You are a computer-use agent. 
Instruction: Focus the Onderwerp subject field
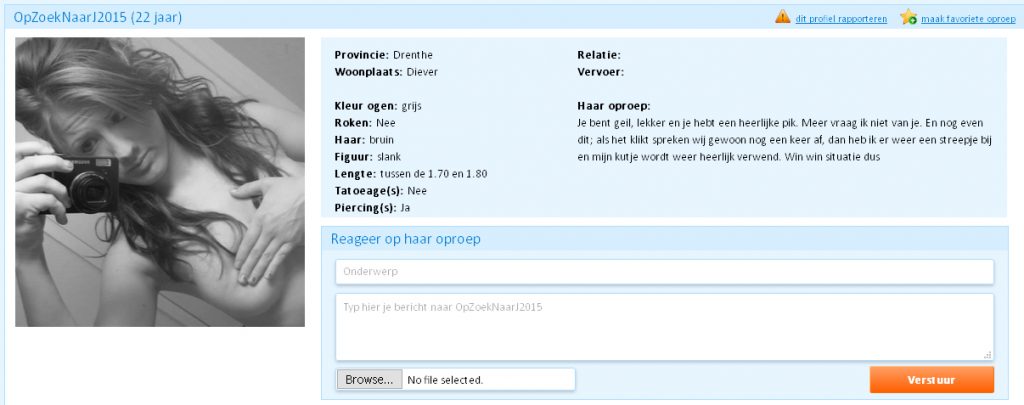(665, 272)
